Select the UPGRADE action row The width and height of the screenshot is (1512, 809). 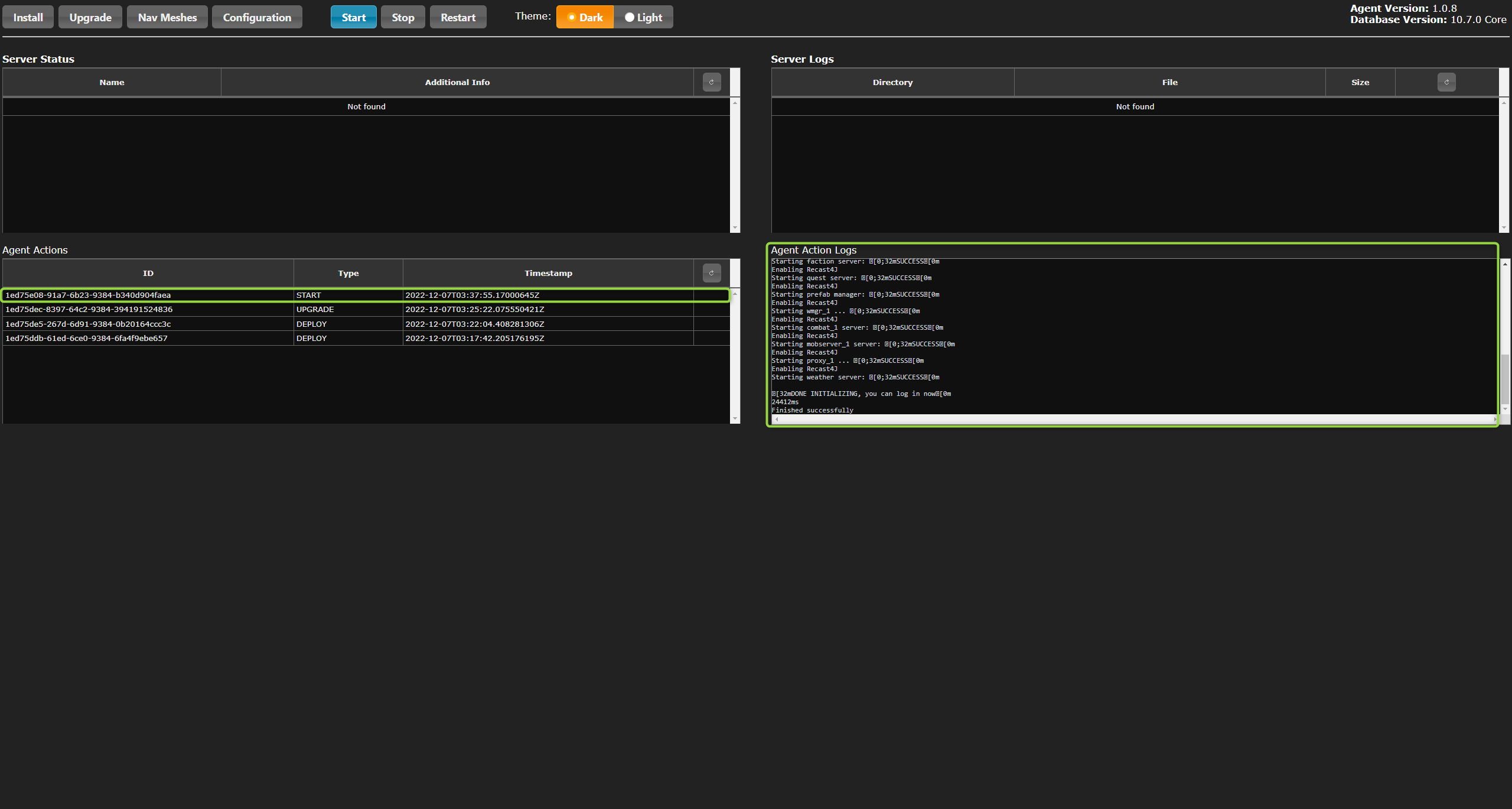tap(315, 310)
